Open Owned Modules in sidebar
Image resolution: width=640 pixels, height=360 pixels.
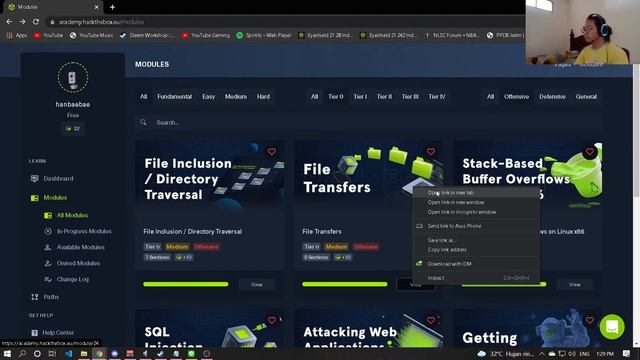click(78, 263)
